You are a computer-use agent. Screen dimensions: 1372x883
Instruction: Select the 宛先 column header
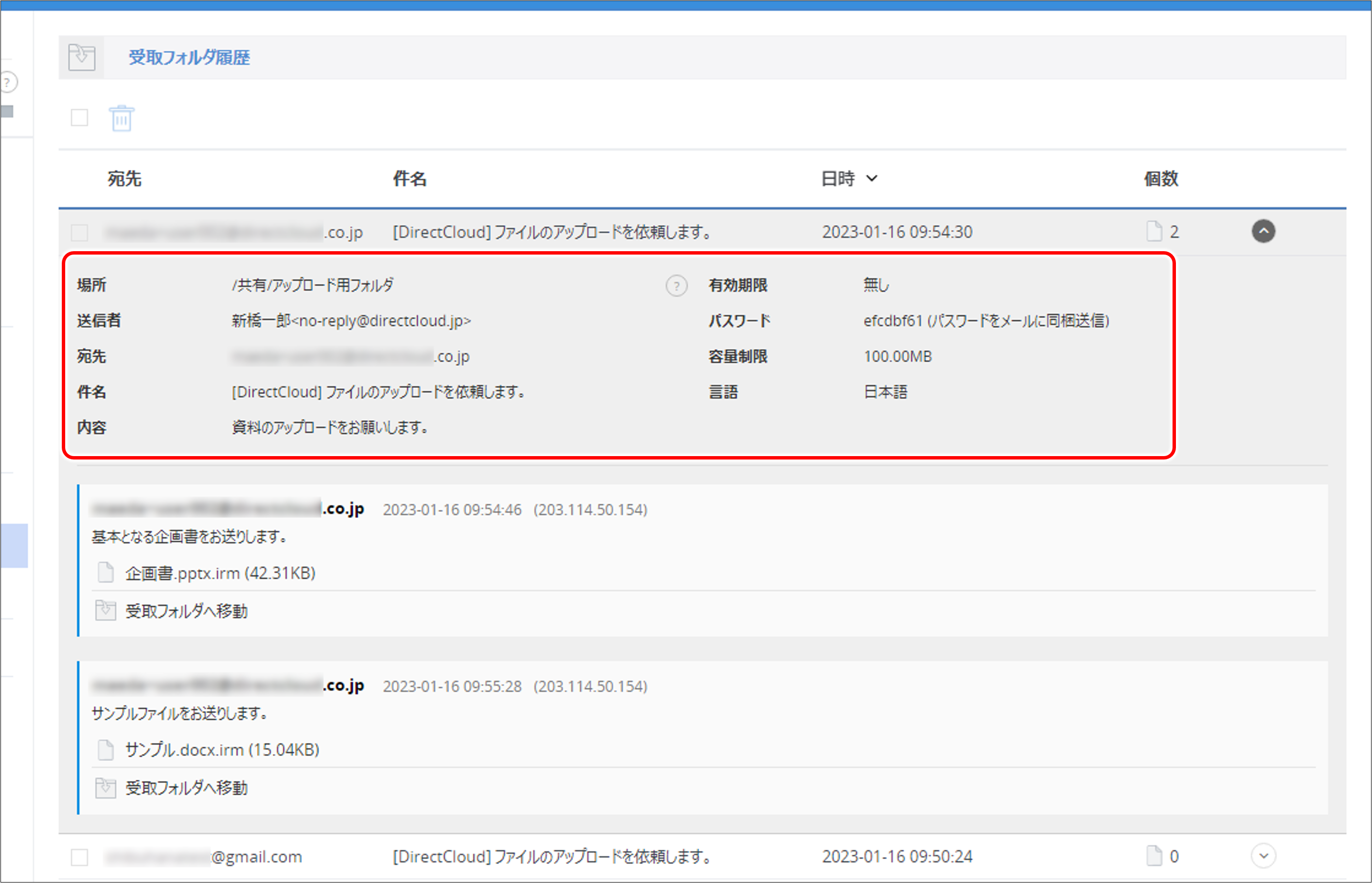click(x=124, y=179)
